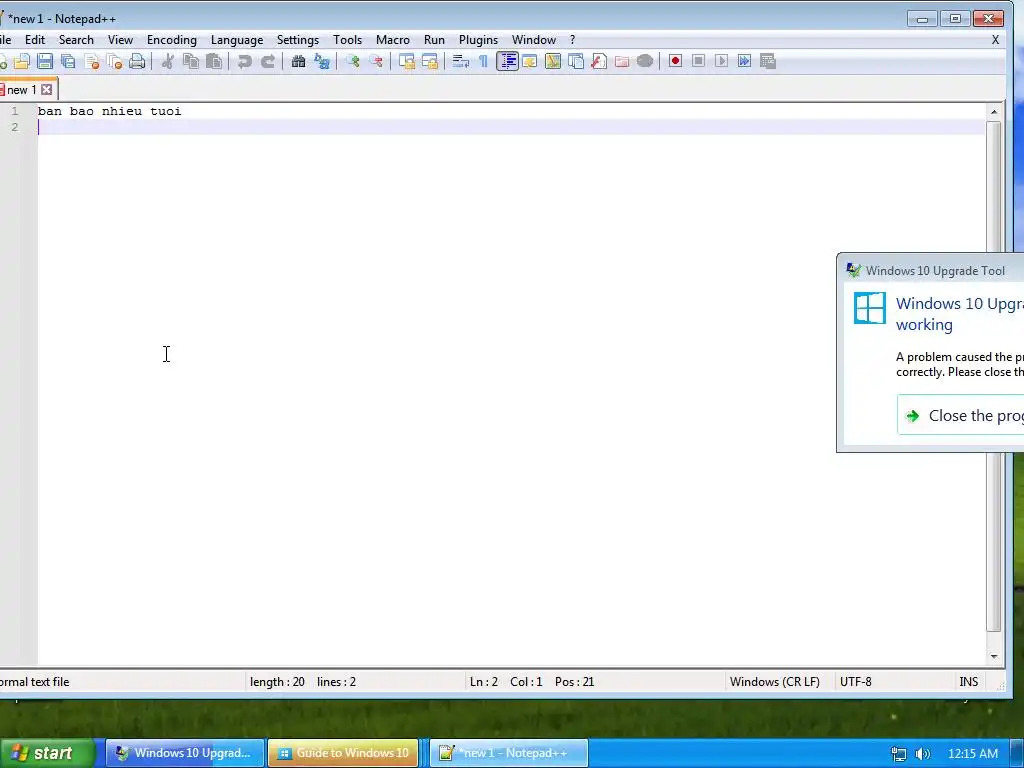Start macro recording with red dot icon
Image resolution: width=1024 pixels, height=768 pixels.
coord(675,61)
